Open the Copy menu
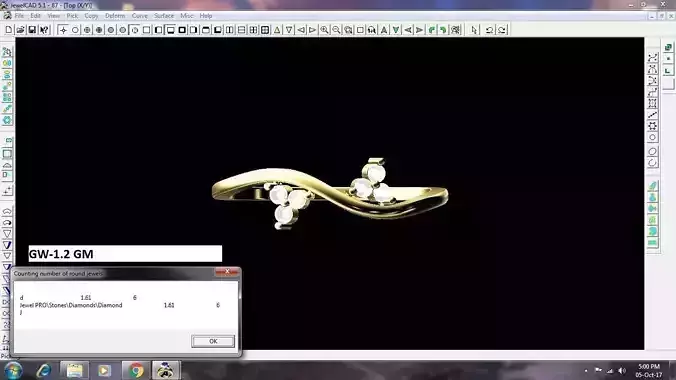This screenshot has height=380, width=676. pos(91,16)
